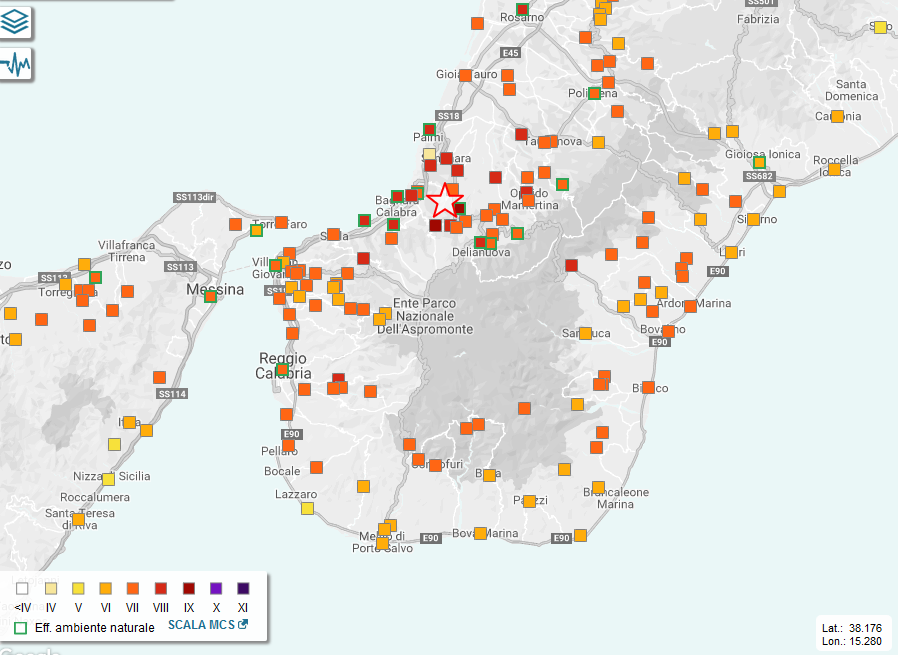Pick the dark violet XI legend swatch
898x655 pixels.
point(243,588)
